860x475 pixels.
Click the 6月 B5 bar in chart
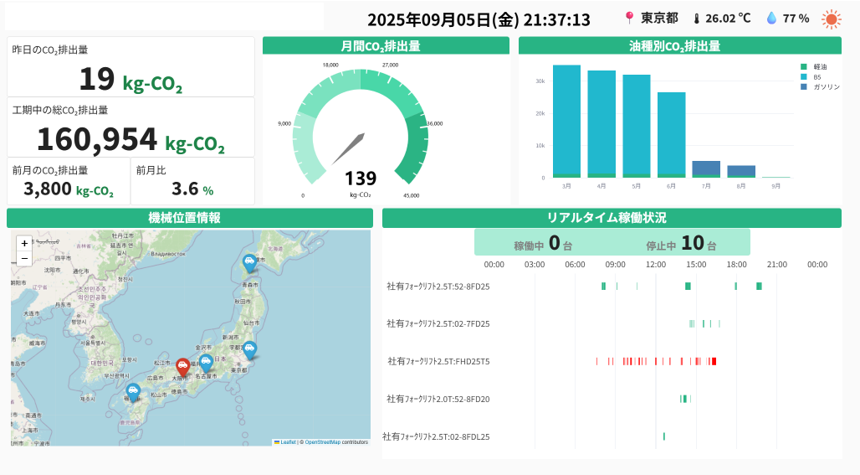(671, 133)
